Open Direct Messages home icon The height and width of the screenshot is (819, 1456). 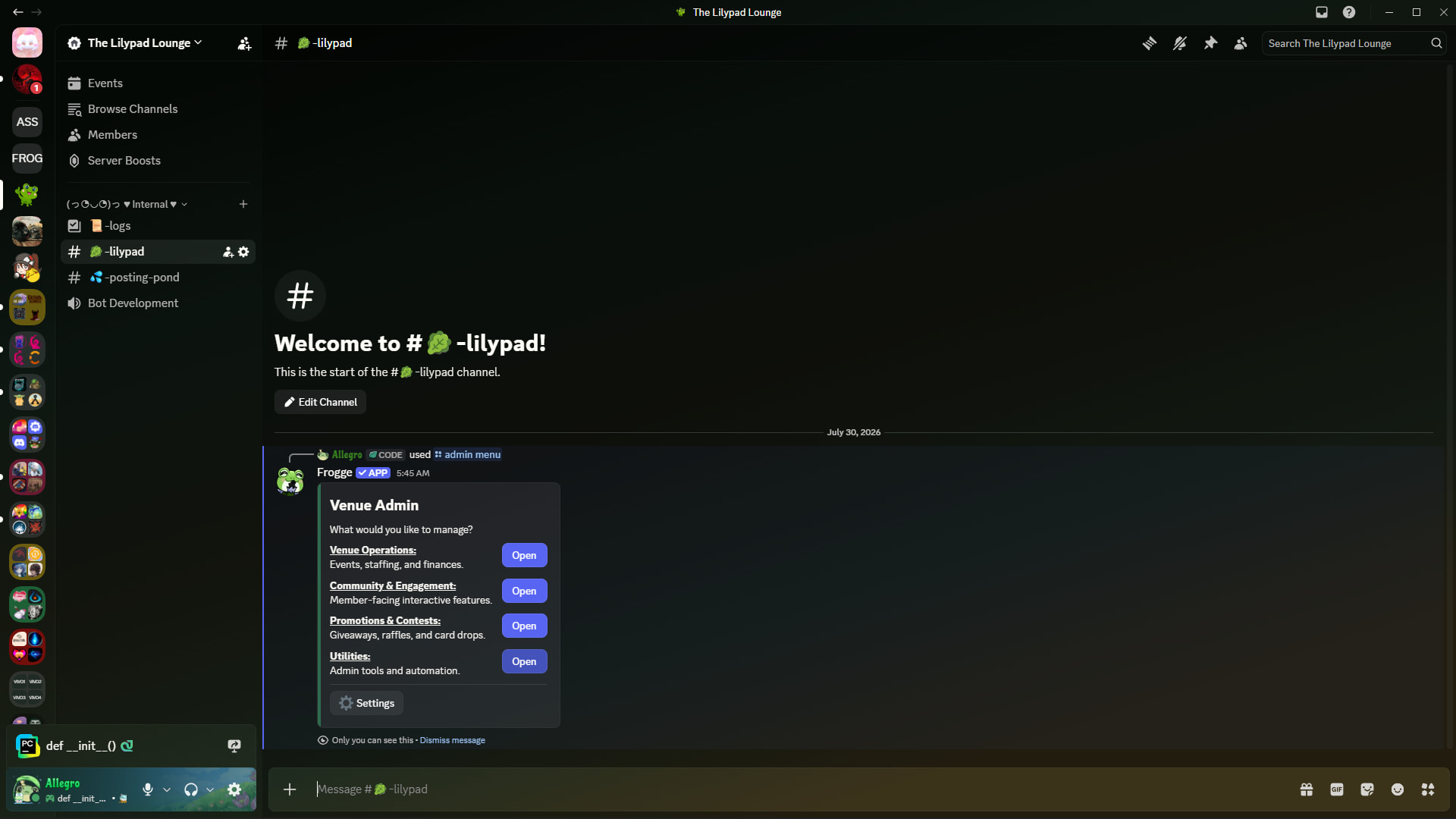pyautogui.click(x=27, y=42)
